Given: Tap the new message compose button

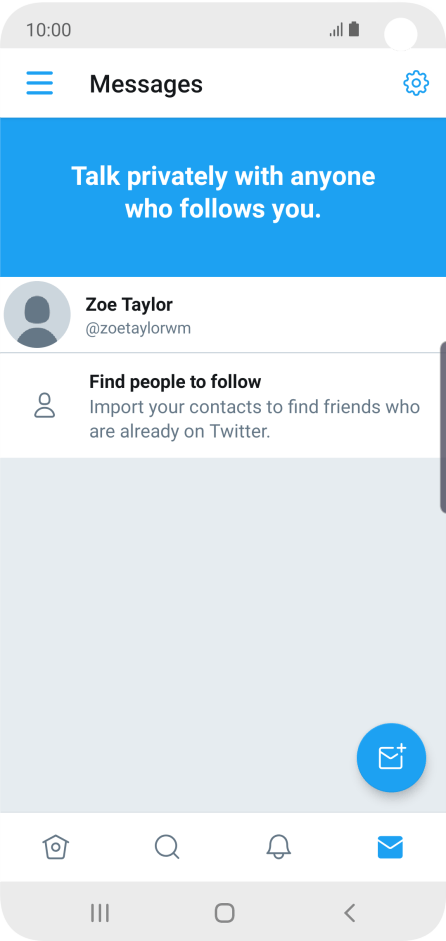Looking at the screenshot, I should [x=391, y=757].
